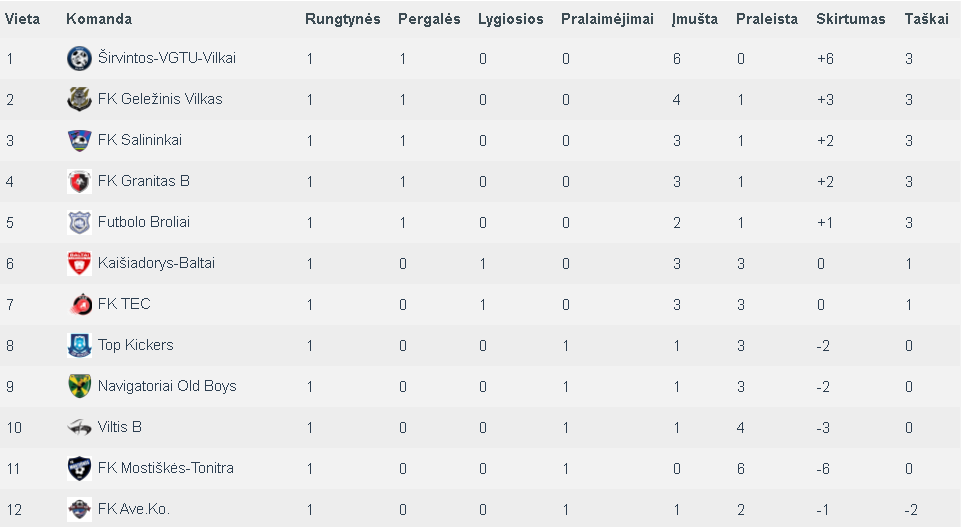Open the Navigatoriai Old Boys team page
The image size is (961, 527).
coord(167,386)
